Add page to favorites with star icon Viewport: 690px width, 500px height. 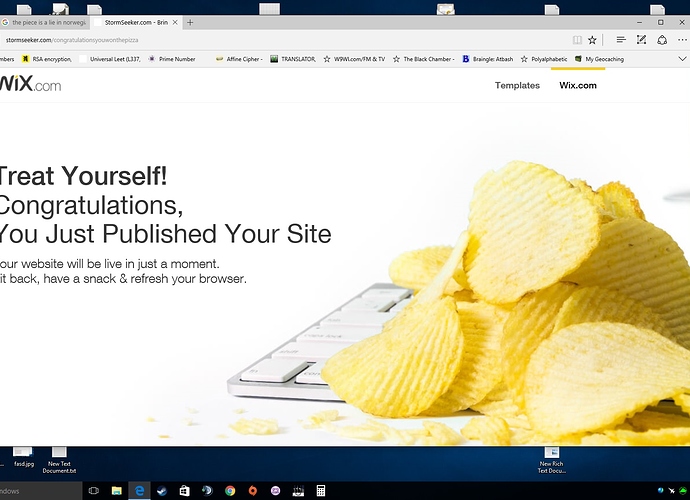(x=592, y=40)
